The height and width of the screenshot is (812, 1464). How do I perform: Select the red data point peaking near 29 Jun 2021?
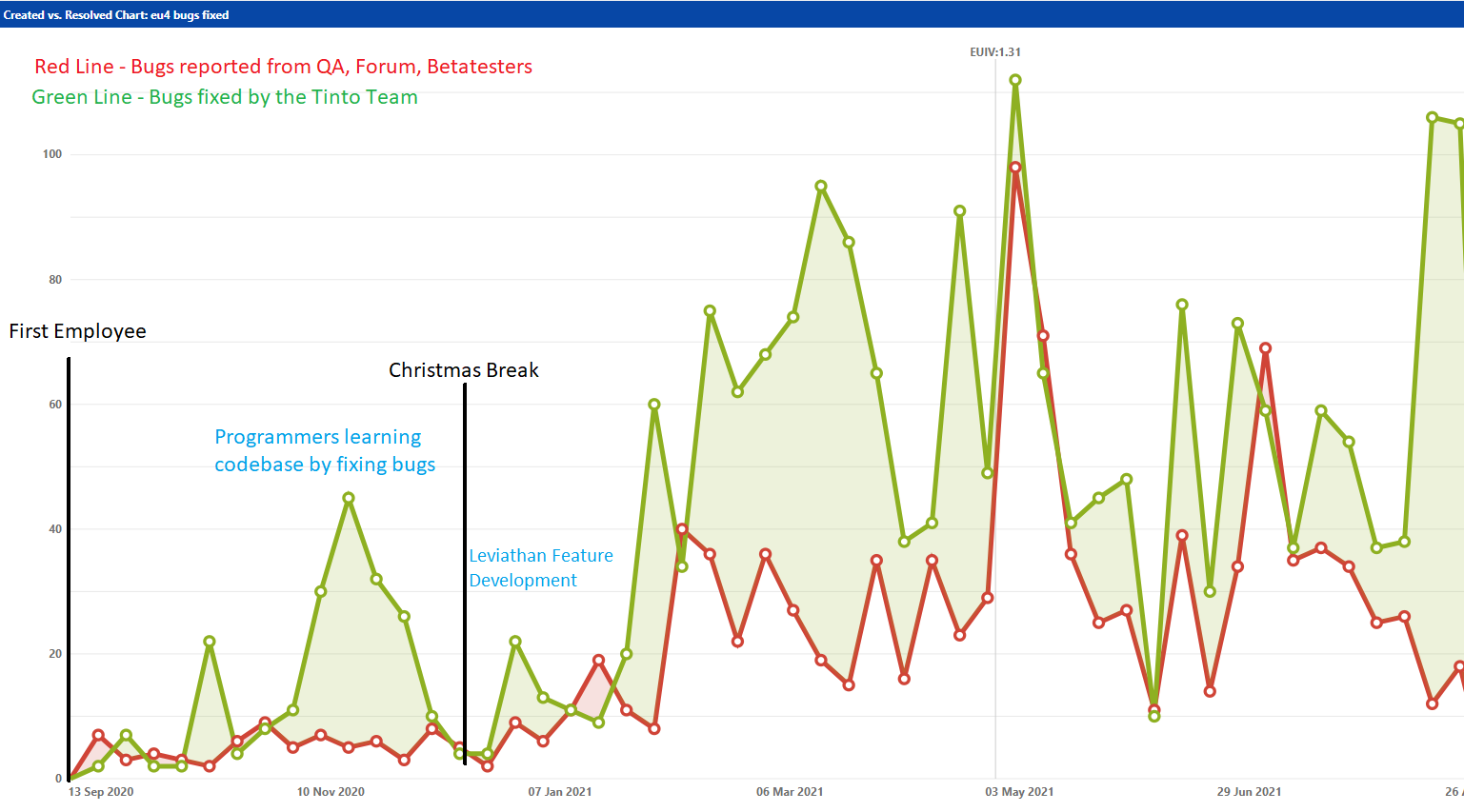pos(1266,348)
